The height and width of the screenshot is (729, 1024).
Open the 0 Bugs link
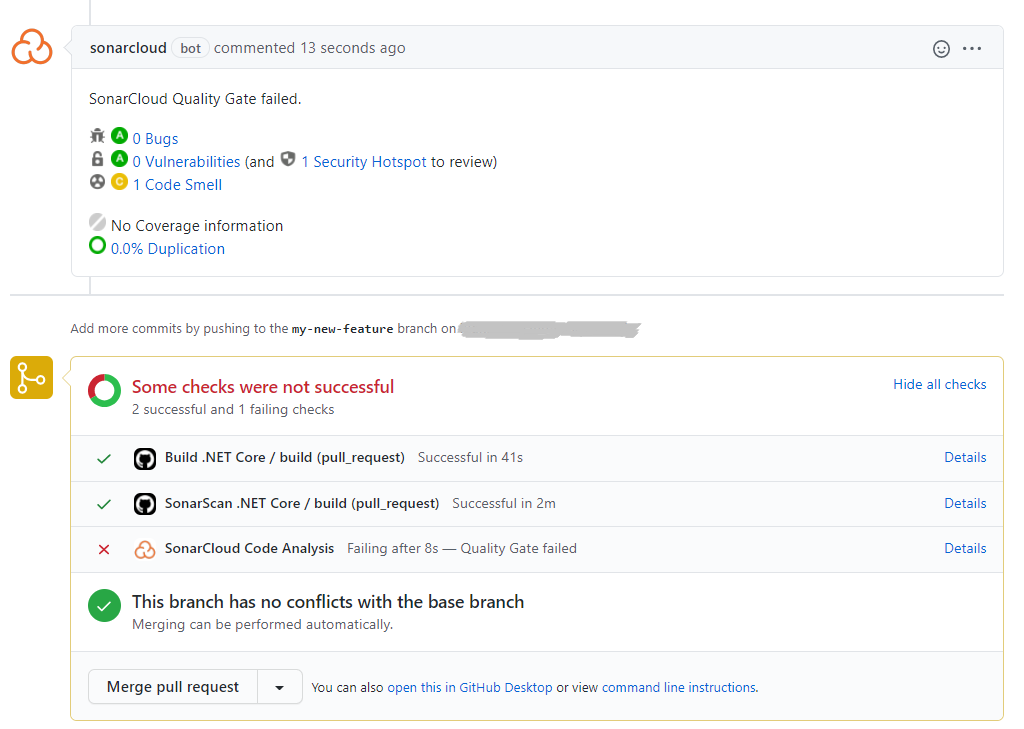155,138
